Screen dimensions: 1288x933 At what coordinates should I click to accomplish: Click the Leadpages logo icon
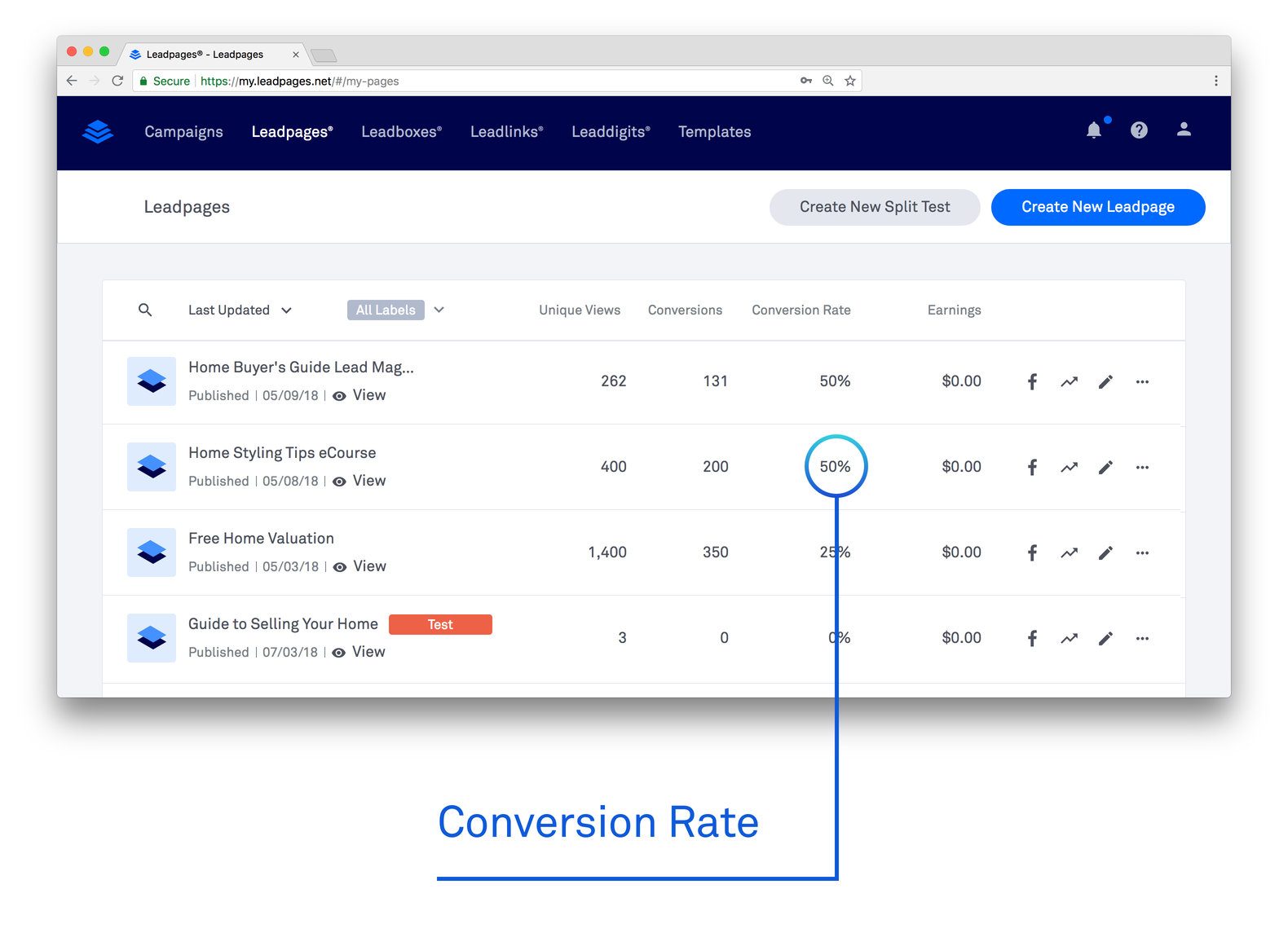98,131
